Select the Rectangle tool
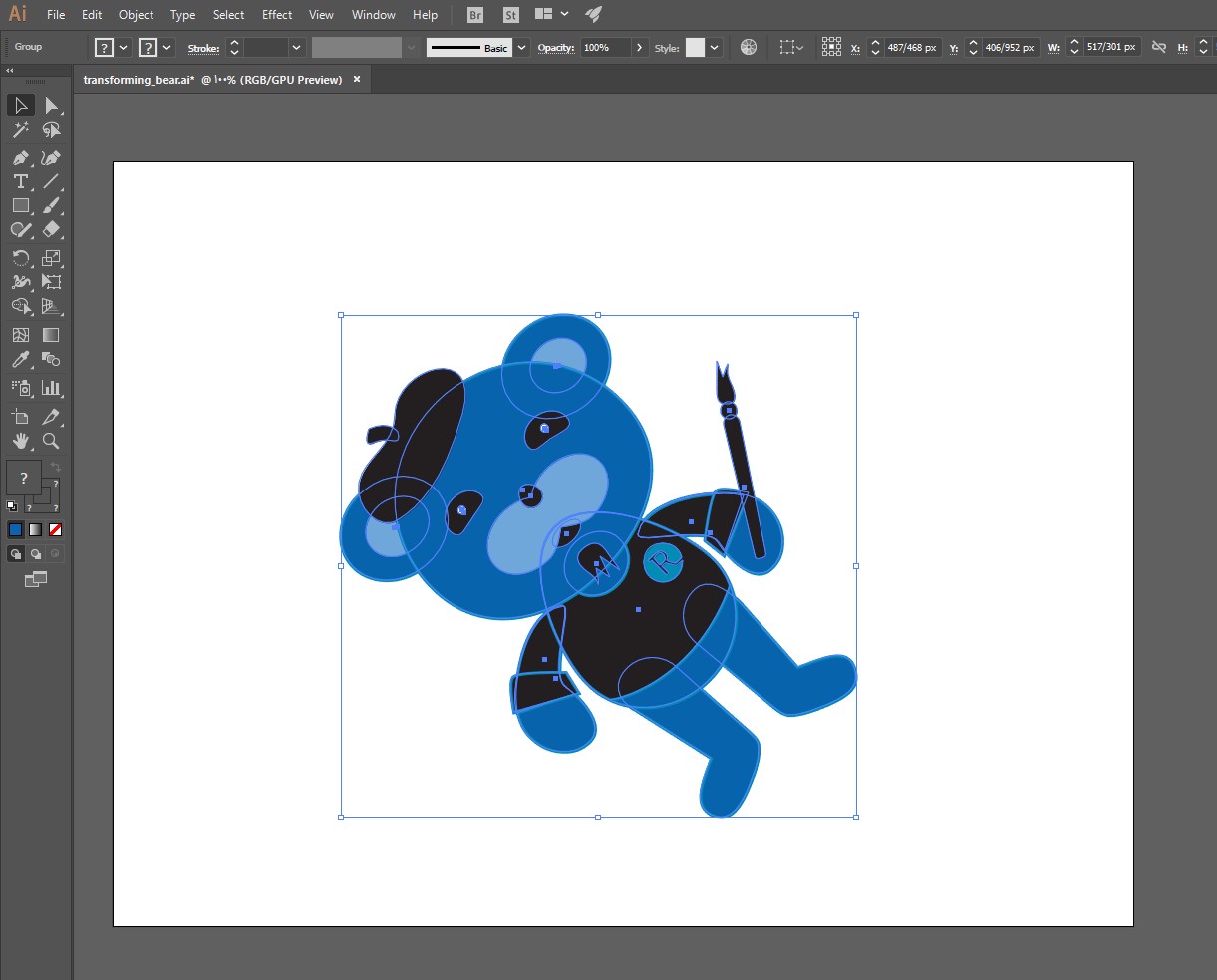1217x980 pixels. (20, 205)
